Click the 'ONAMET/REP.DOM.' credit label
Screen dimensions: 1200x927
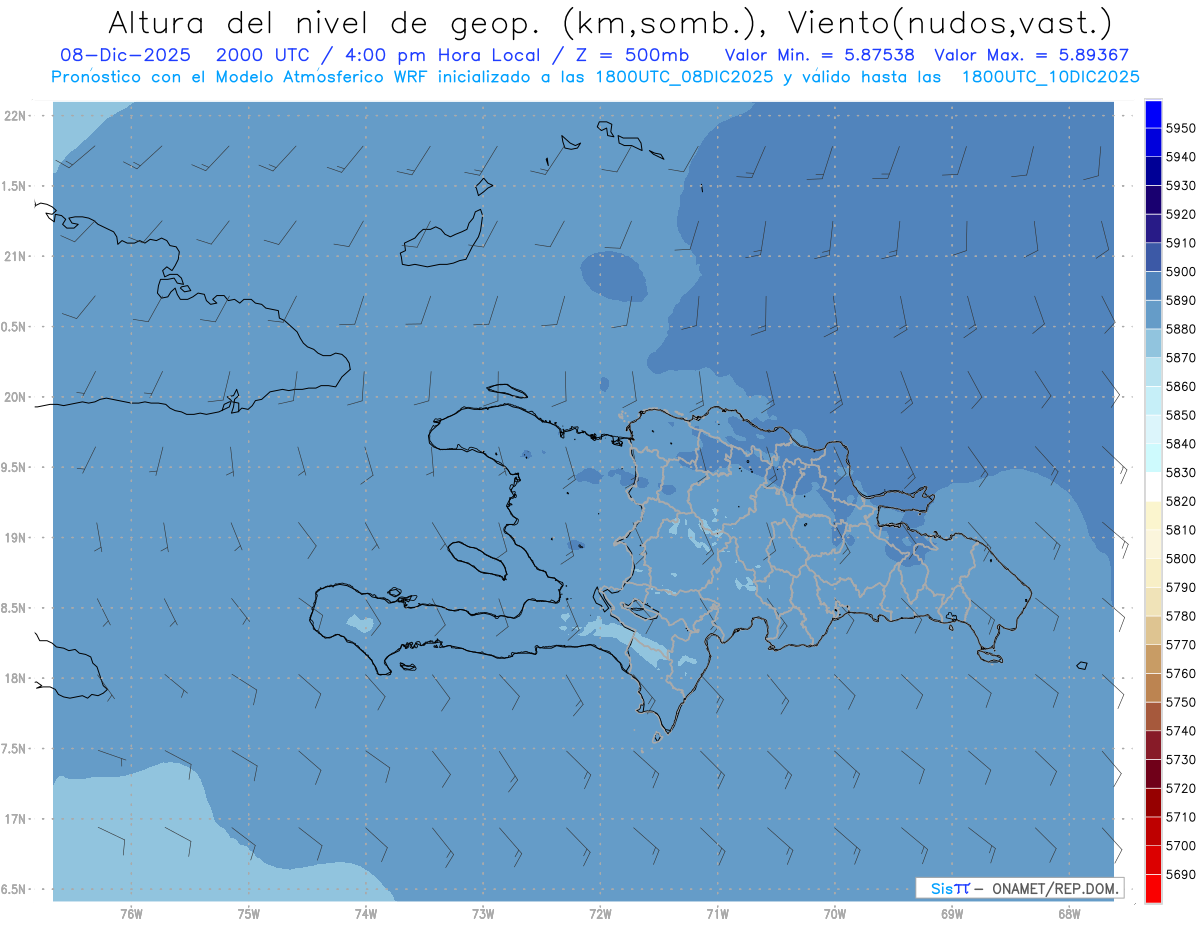1054,888
